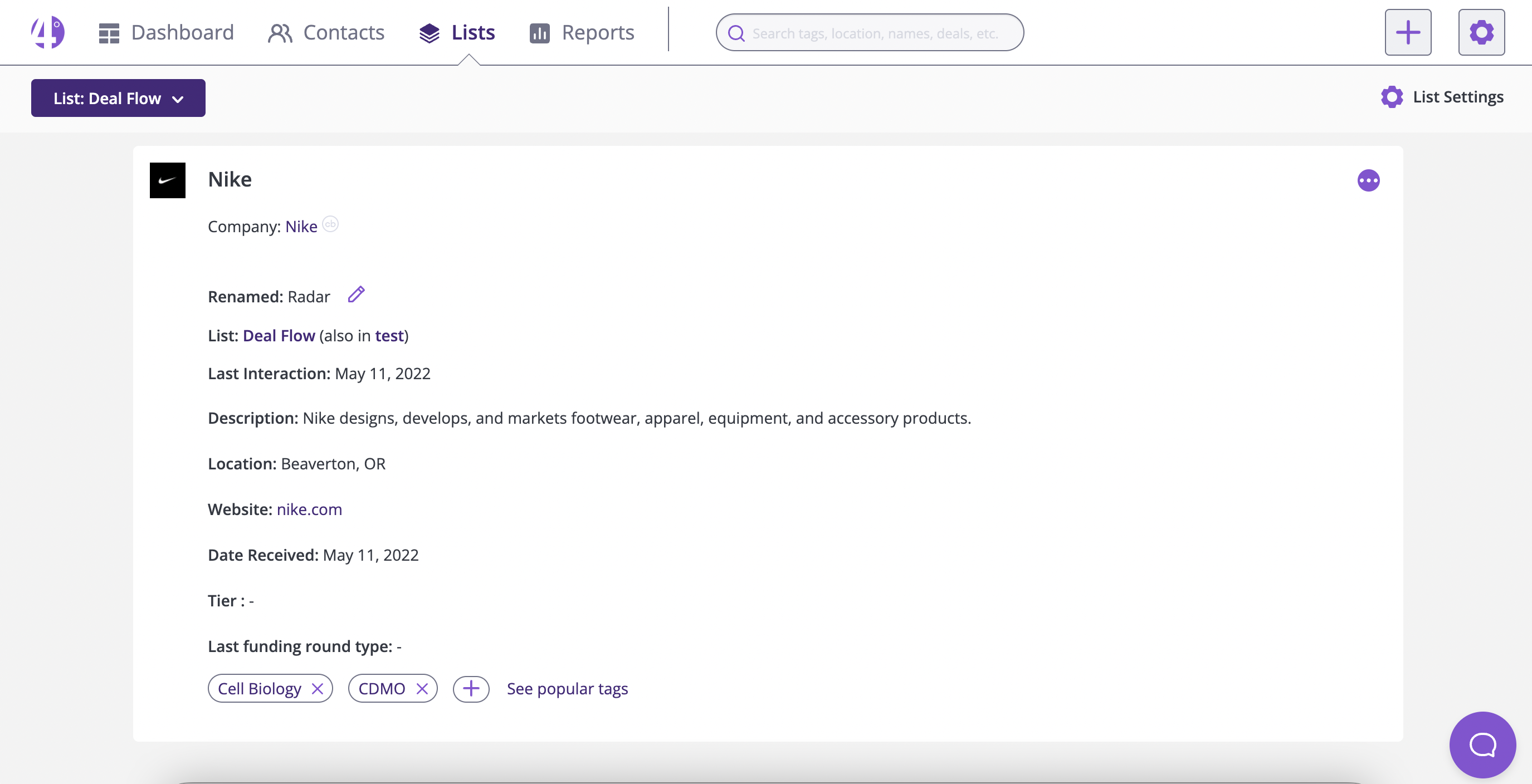This screenshot has width=1532, height=784.
Task: Select the Lists tab
Action: 457,33
